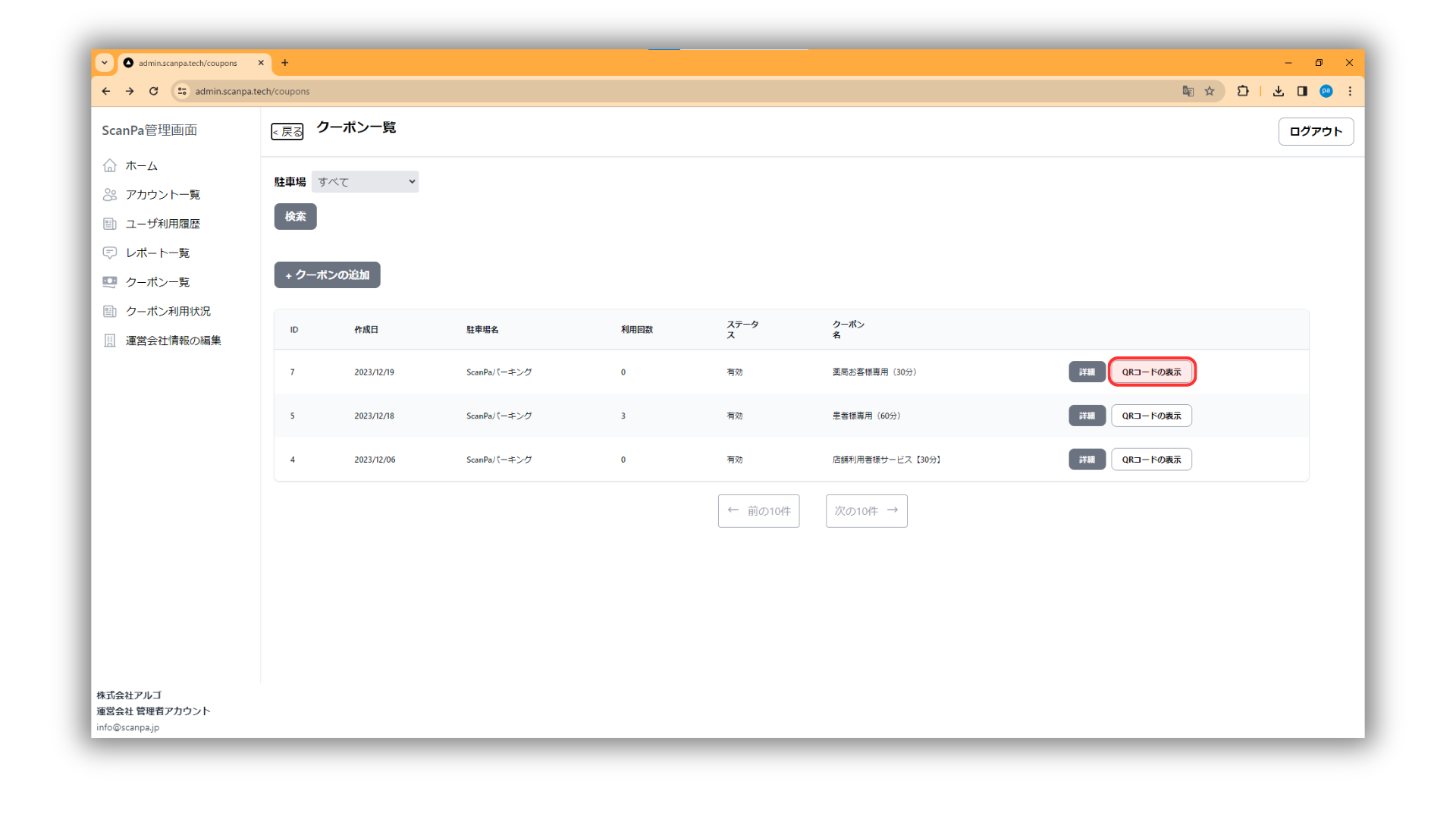The image size is (1456, 819).
Task: Show QR code for coupon ID 5
Action: (x=1151, y=416)
